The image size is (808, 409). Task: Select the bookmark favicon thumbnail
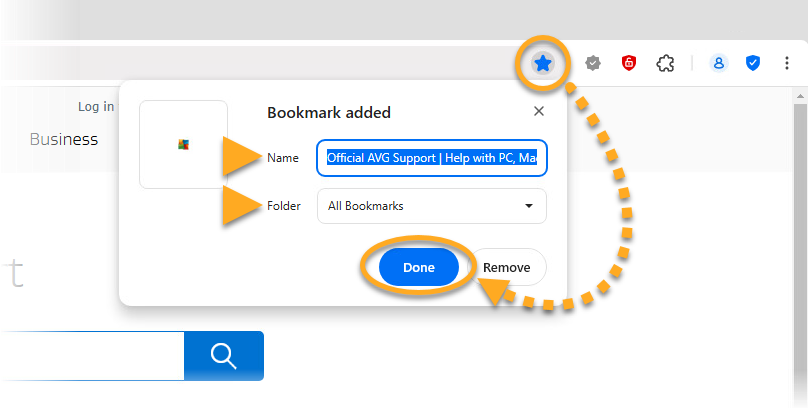coord(183,144)
